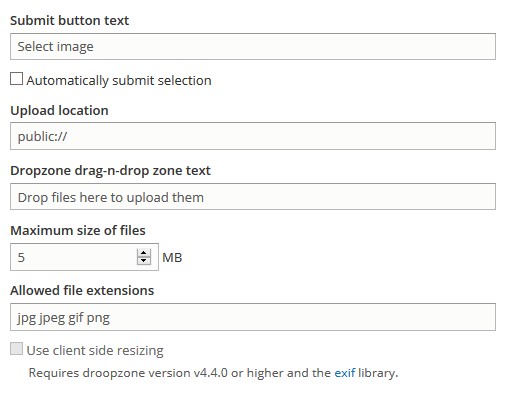
Task: Open the exif library link
Action: point(345,373)
